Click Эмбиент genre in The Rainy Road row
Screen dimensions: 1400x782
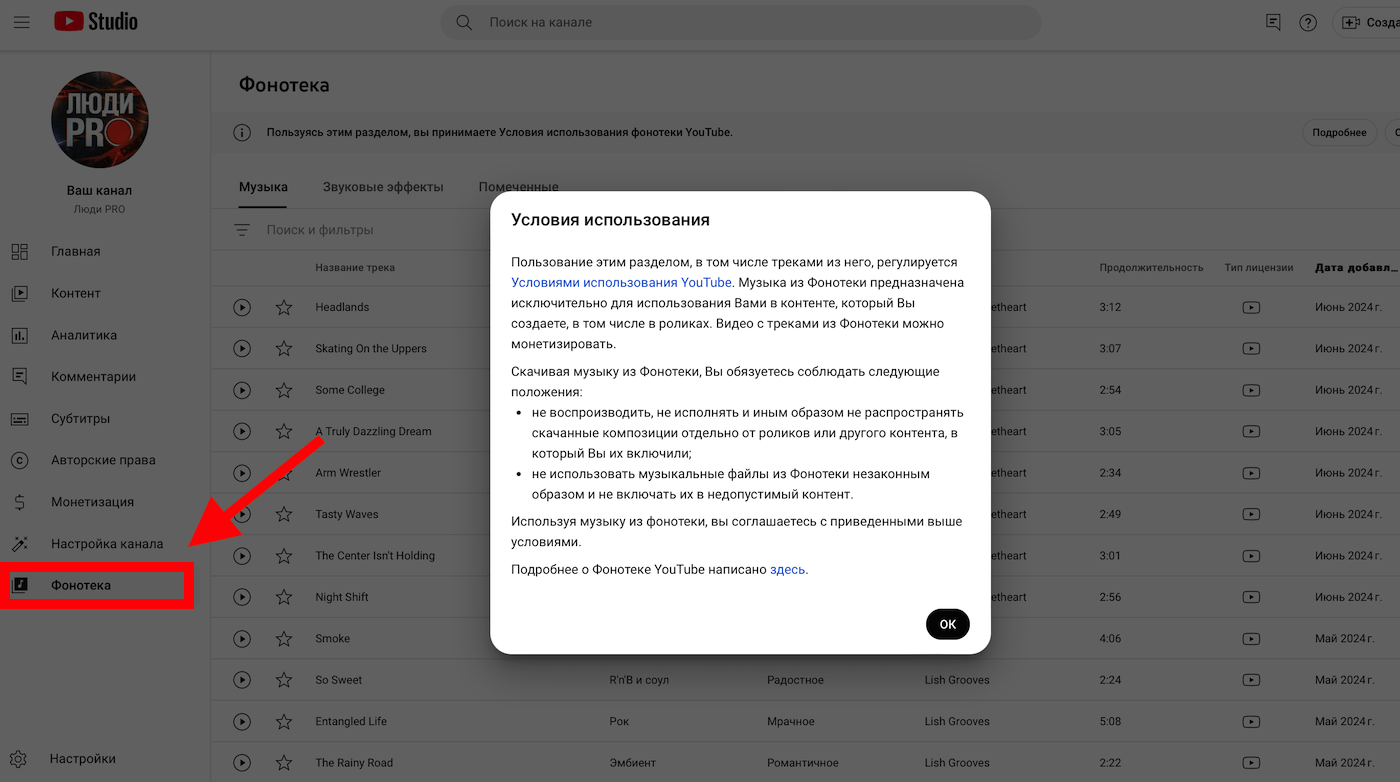coord(632,763)
